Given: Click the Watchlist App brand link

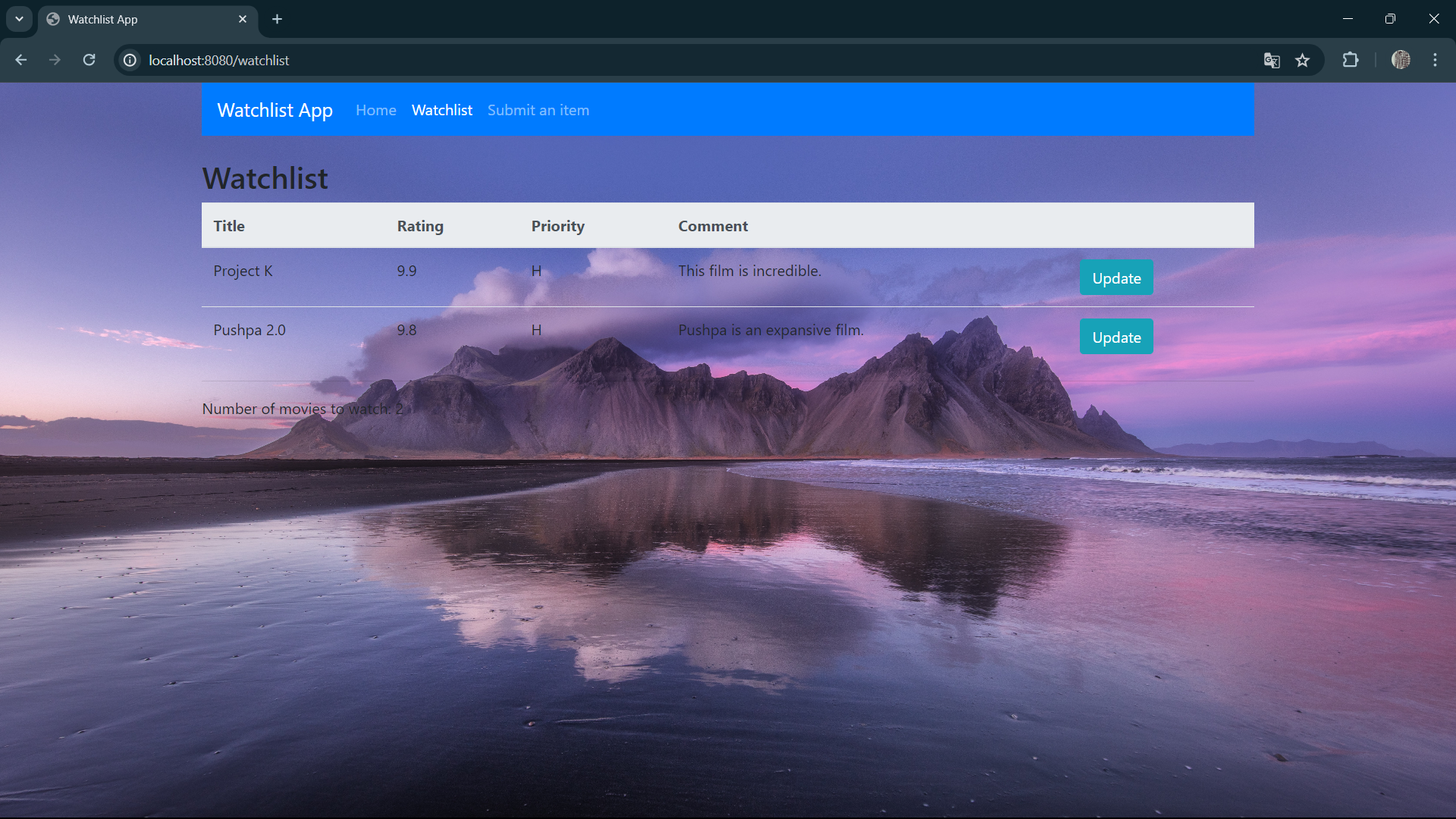Looking at the screenshot, I should click(x=274, y=110).
